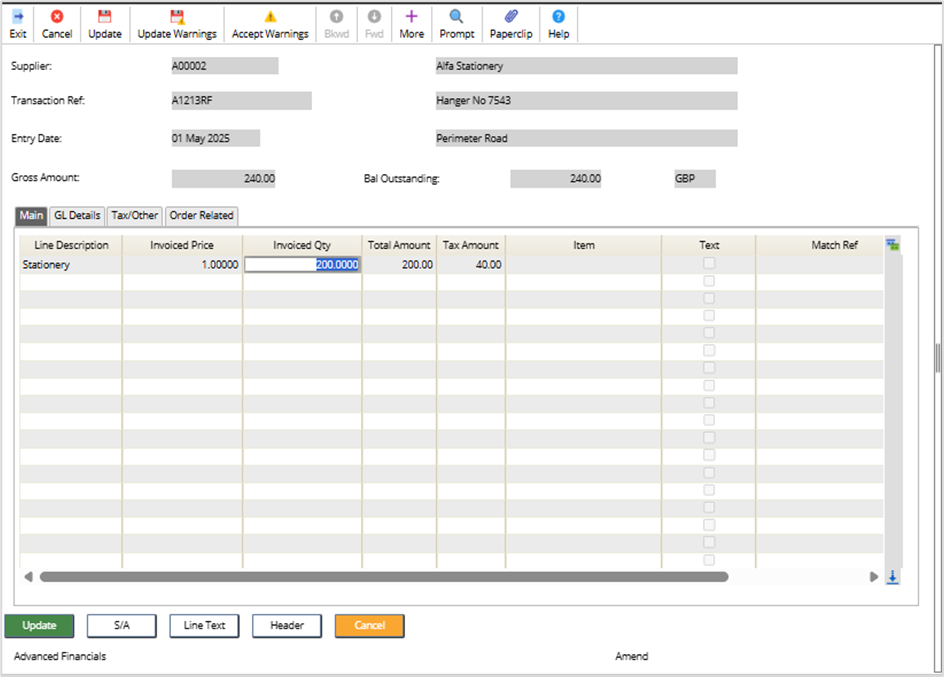Click the window's vertical scrollbar handle
Viewport: 944px width, 677px height.
click(x=938, y=358)
